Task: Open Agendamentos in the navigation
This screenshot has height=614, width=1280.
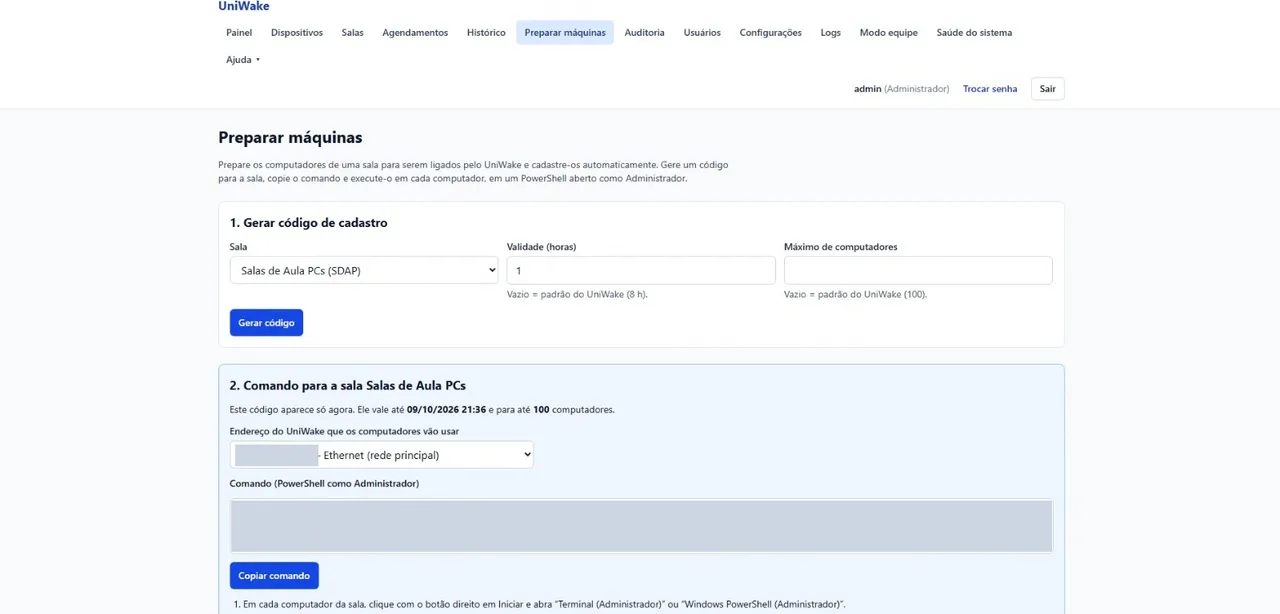Action: click(415, 33)
